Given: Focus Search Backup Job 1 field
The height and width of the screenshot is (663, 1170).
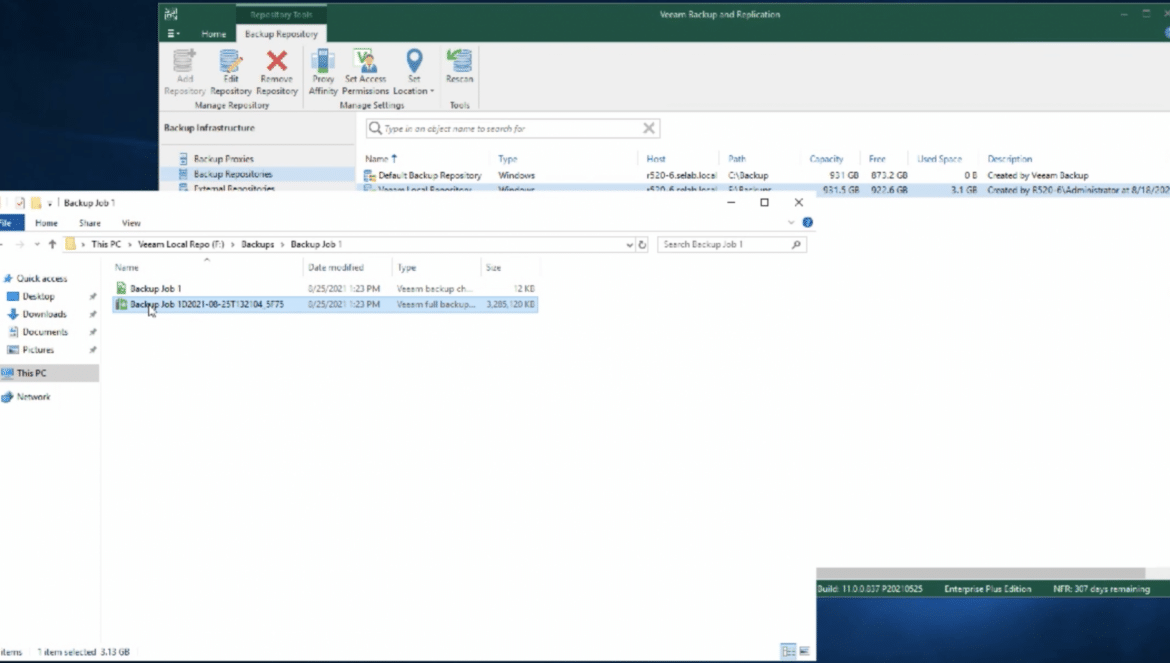Looking at the screenshot, I should (731, 245).
